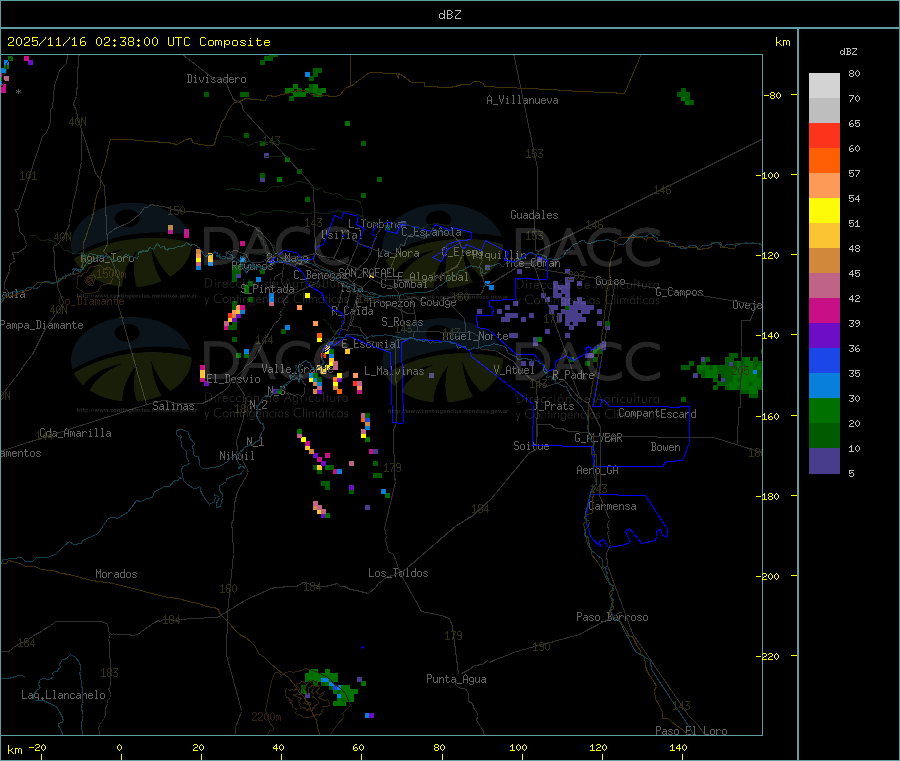Click the red 60-65 dBZ legend swatch

click(824, 135)
